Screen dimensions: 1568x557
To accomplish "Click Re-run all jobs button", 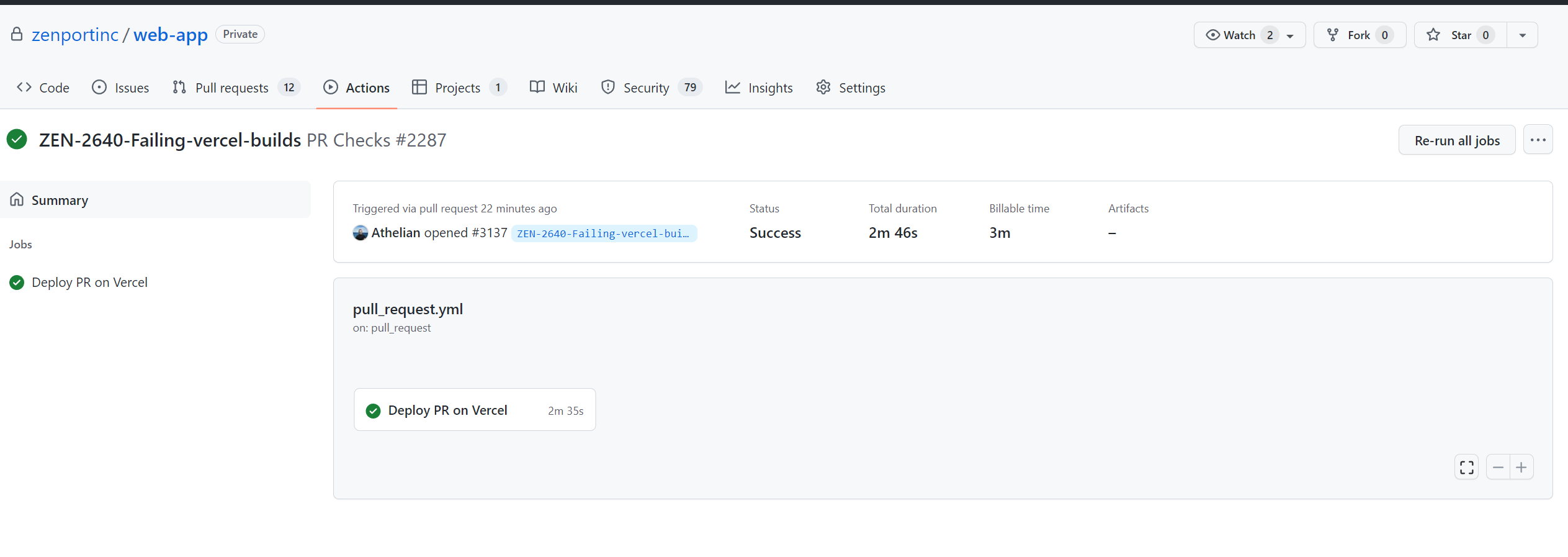I will (x=1457, y=140).
